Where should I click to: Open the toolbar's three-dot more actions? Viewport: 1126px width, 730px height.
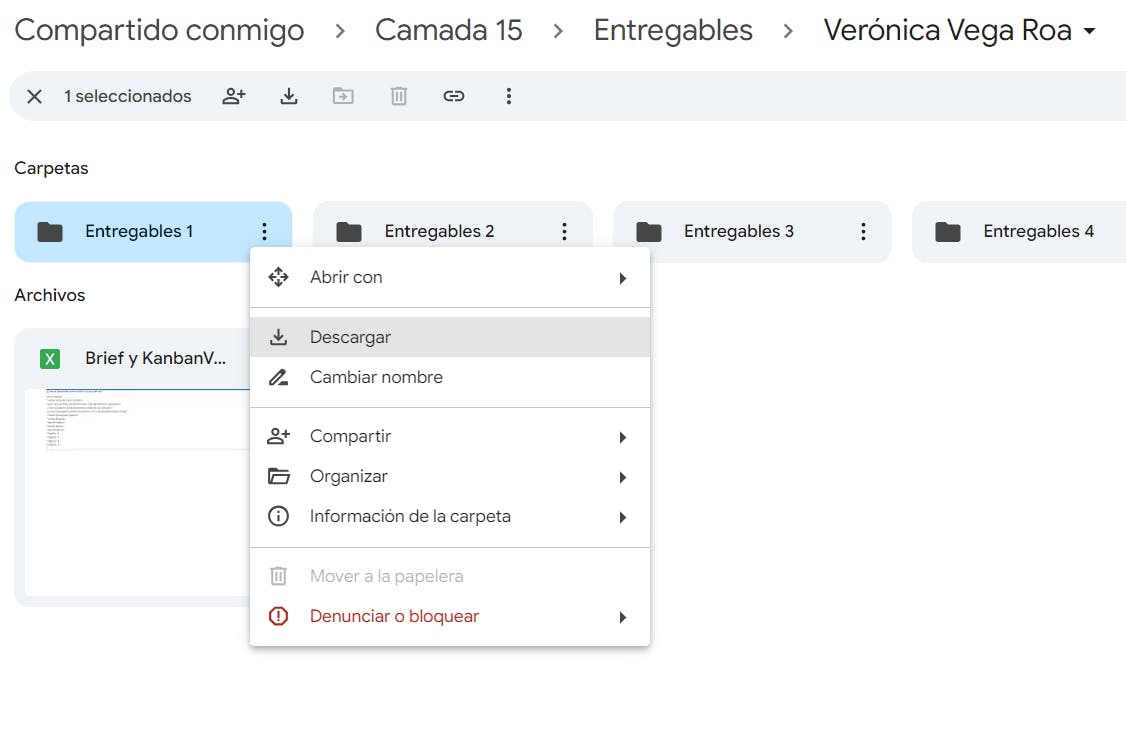[509, 96]
